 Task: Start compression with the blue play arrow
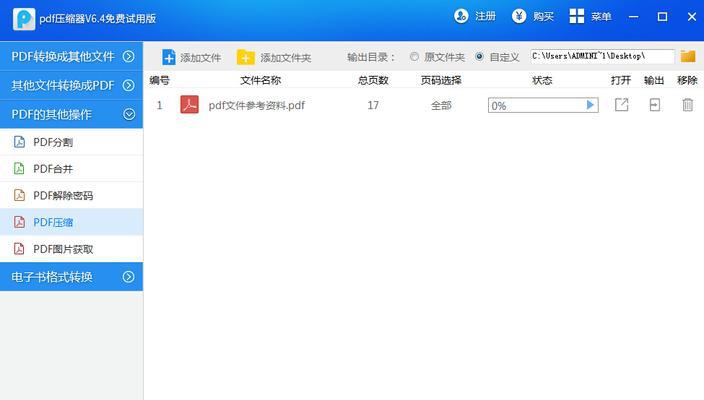pos(590,105)
